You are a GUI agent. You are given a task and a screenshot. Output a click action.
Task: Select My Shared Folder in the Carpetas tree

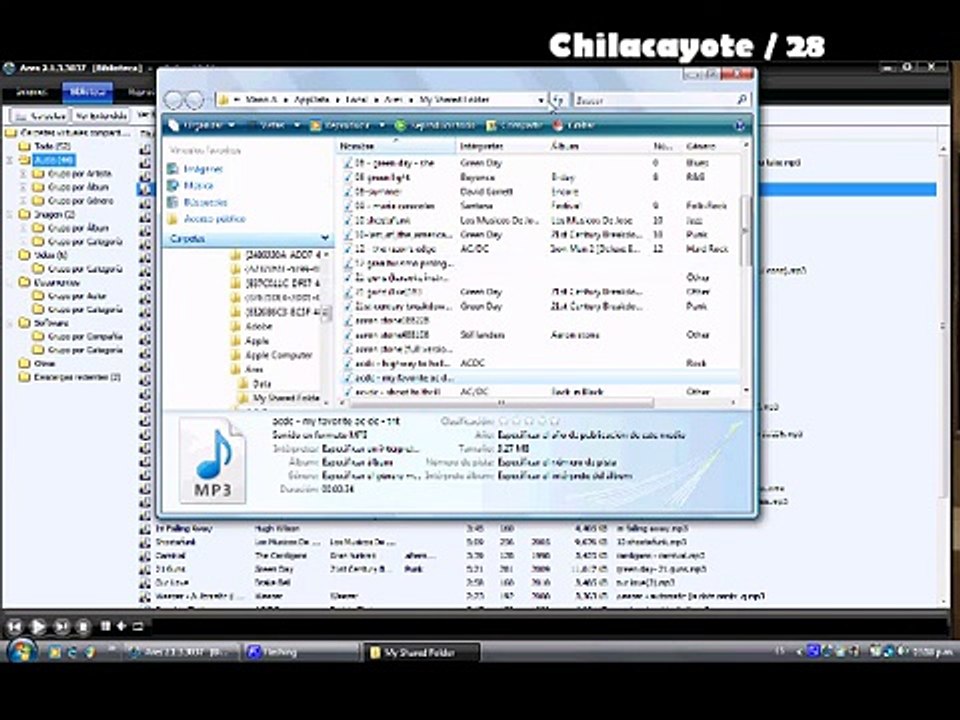tap(279, 398)
